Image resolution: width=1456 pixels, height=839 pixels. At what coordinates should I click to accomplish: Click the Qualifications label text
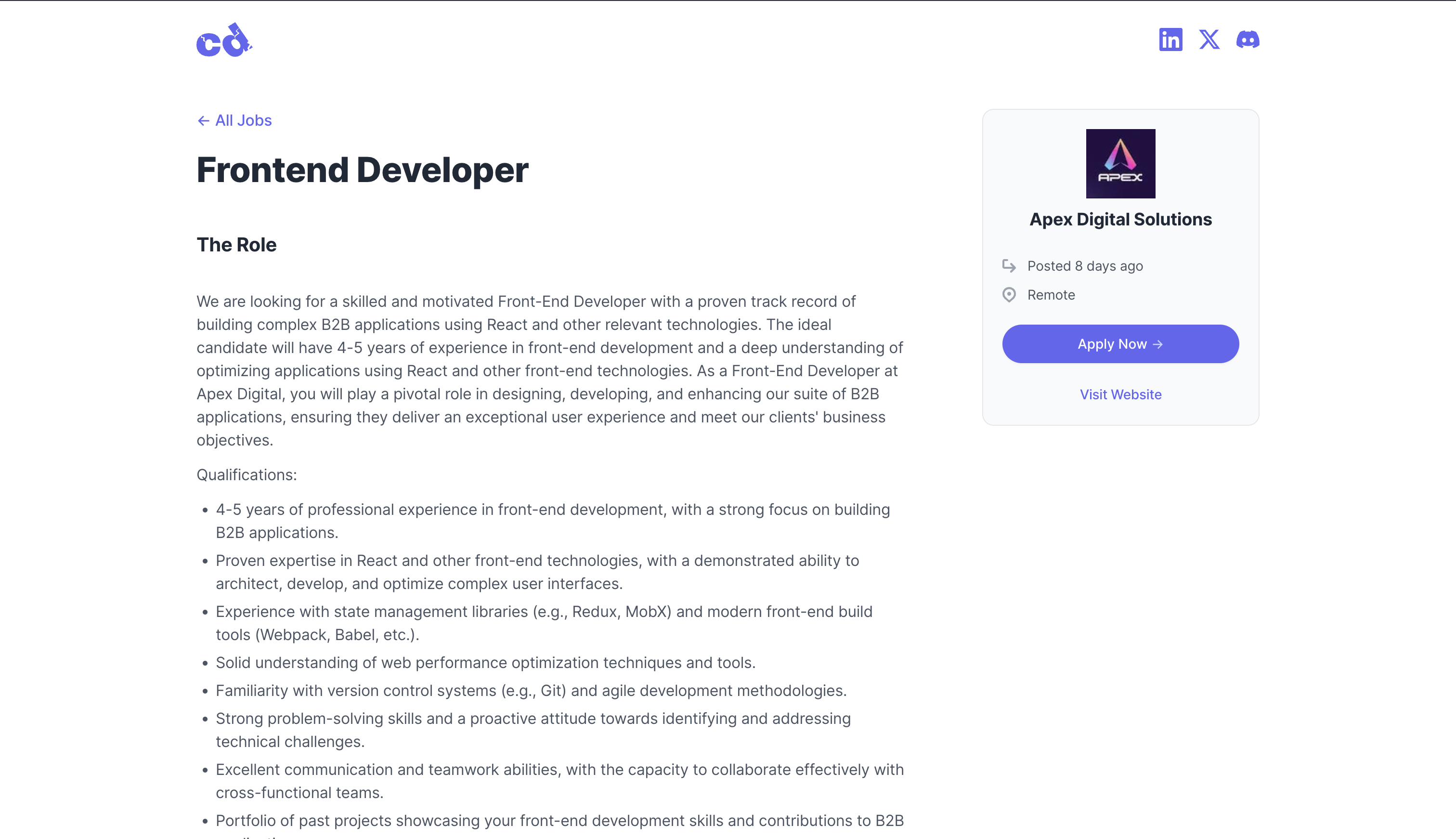pyautogui.click(x=247, y=475)
